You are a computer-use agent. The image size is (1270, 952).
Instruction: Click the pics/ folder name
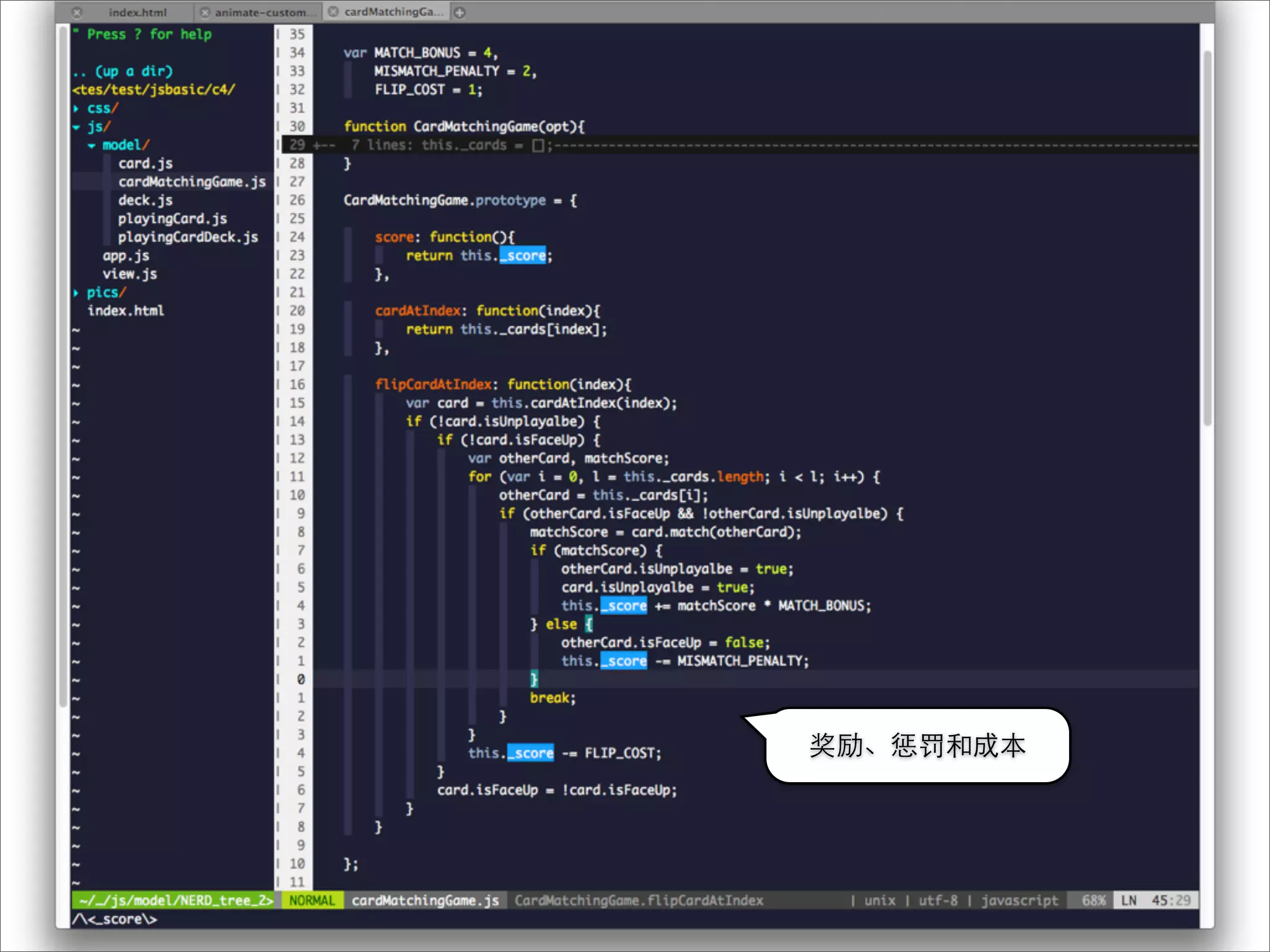pos(106,293)
